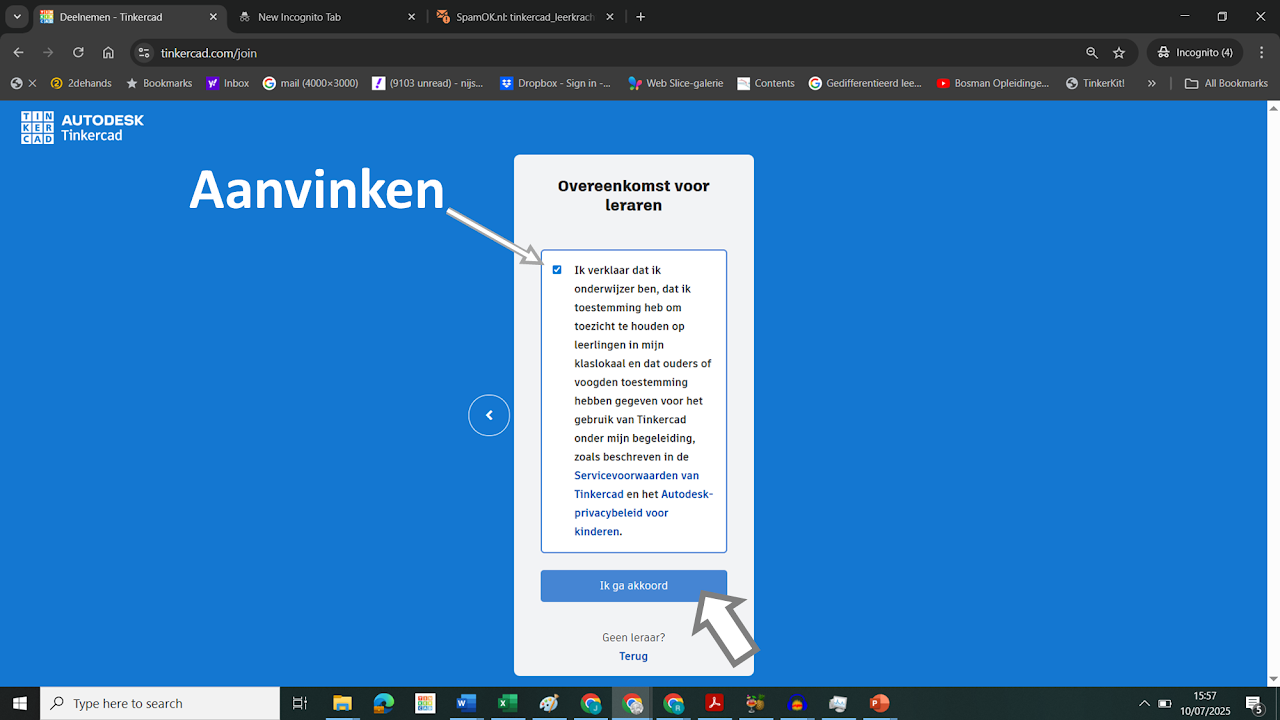Launch Microsoft Edge from the taskbar

tap(384, 703)
